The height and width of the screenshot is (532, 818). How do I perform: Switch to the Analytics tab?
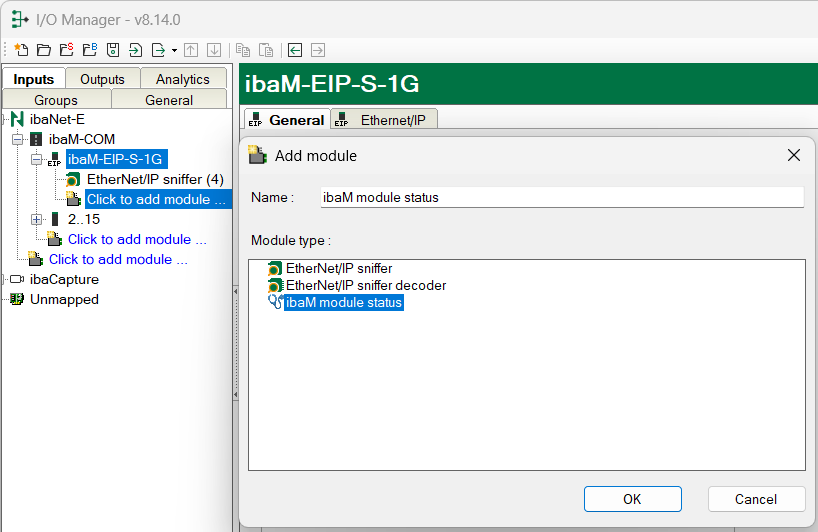click(x=183, y=79)
